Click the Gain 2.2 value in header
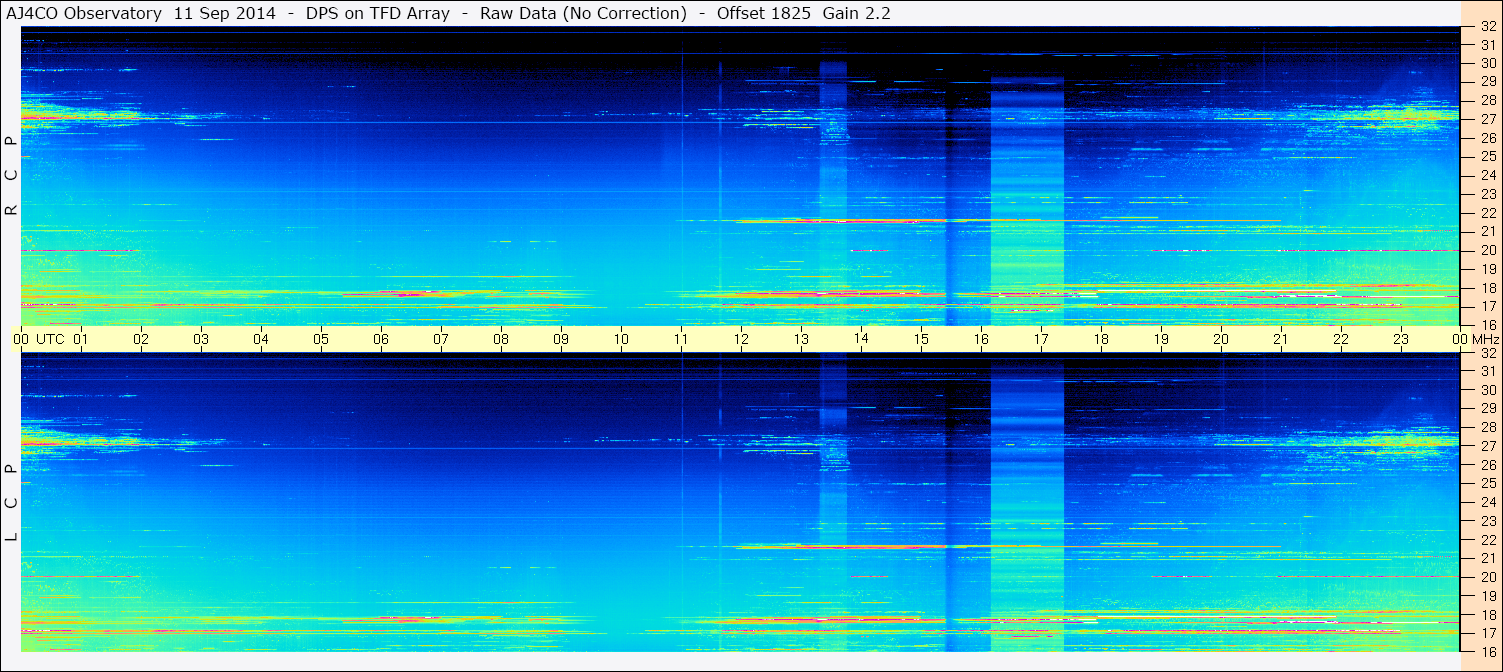The width and height of the screenshot is (1503, 672). (x=856, y=13)
